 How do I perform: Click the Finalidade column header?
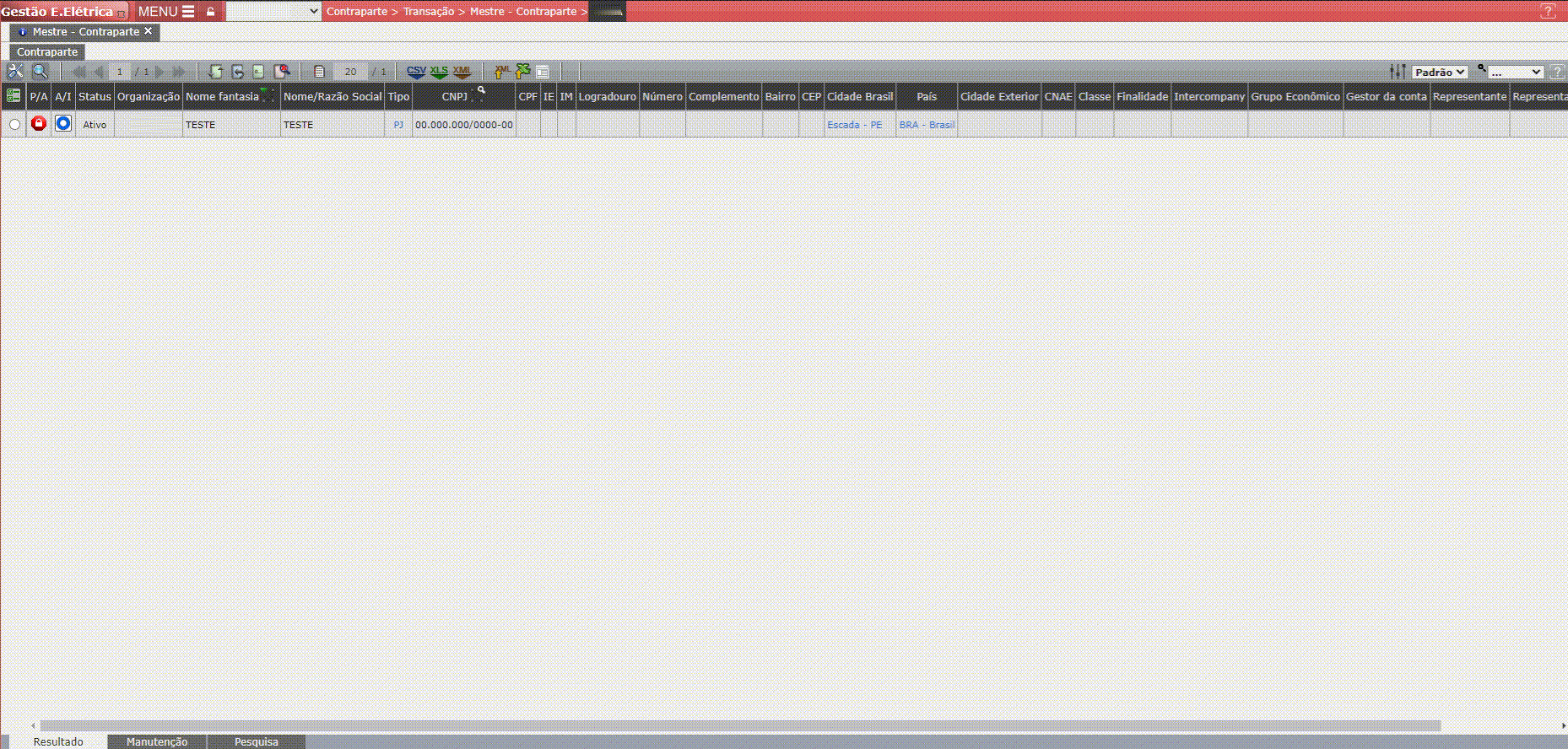(x=1142, y=97)
